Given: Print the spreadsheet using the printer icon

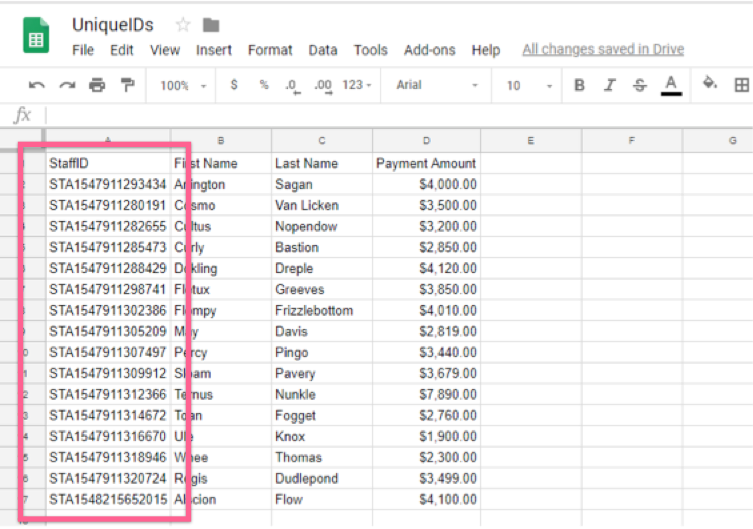Looking at the screenshot, I should (97, 86).
